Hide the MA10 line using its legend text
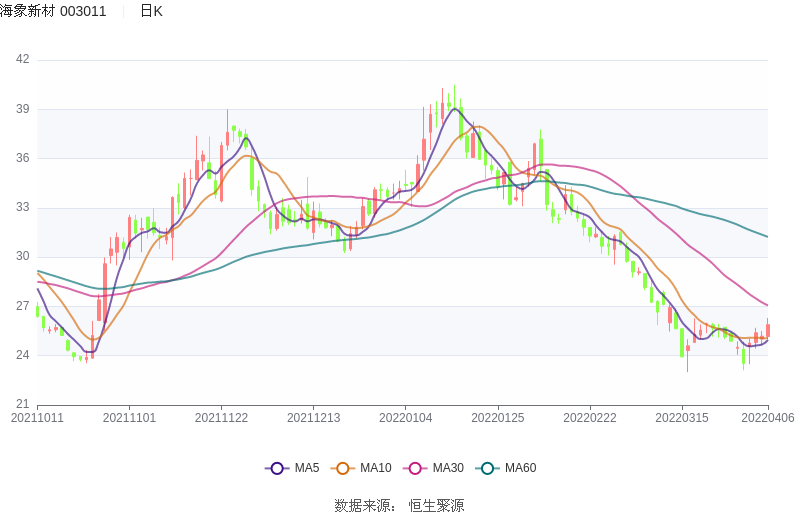800x517 pixels. 375,468
